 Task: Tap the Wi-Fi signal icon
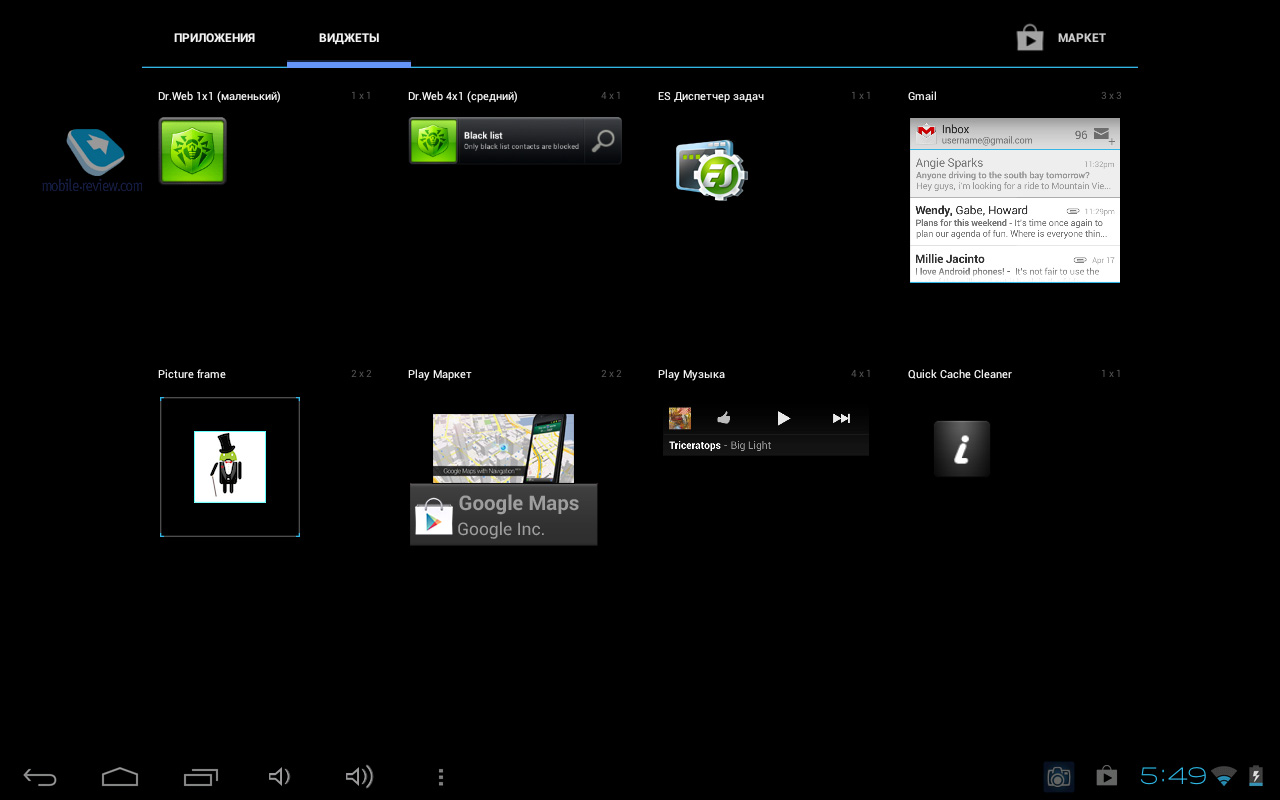(x=1224, y=776)
